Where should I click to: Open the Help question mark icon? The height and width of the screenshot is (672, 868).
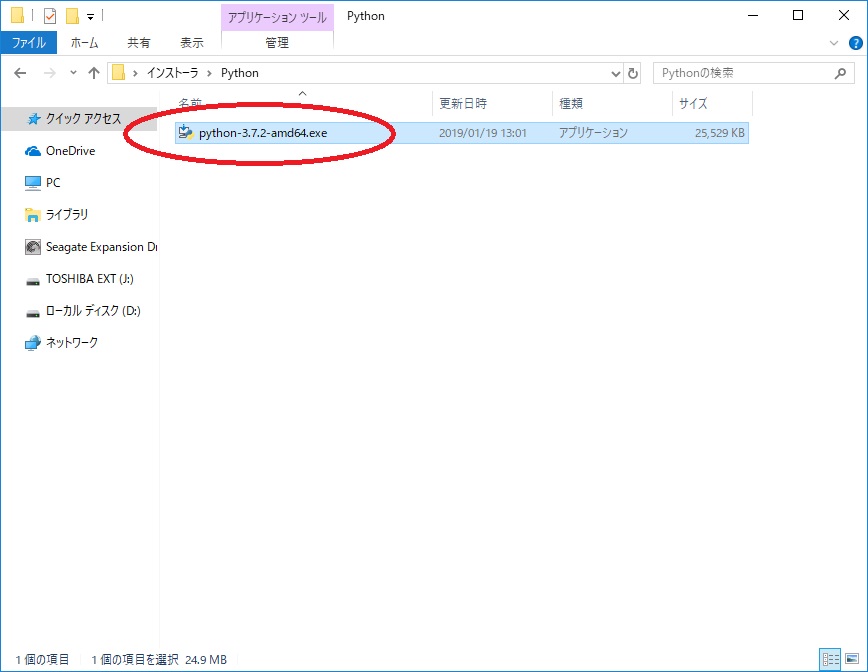click(x=855, y=43)
